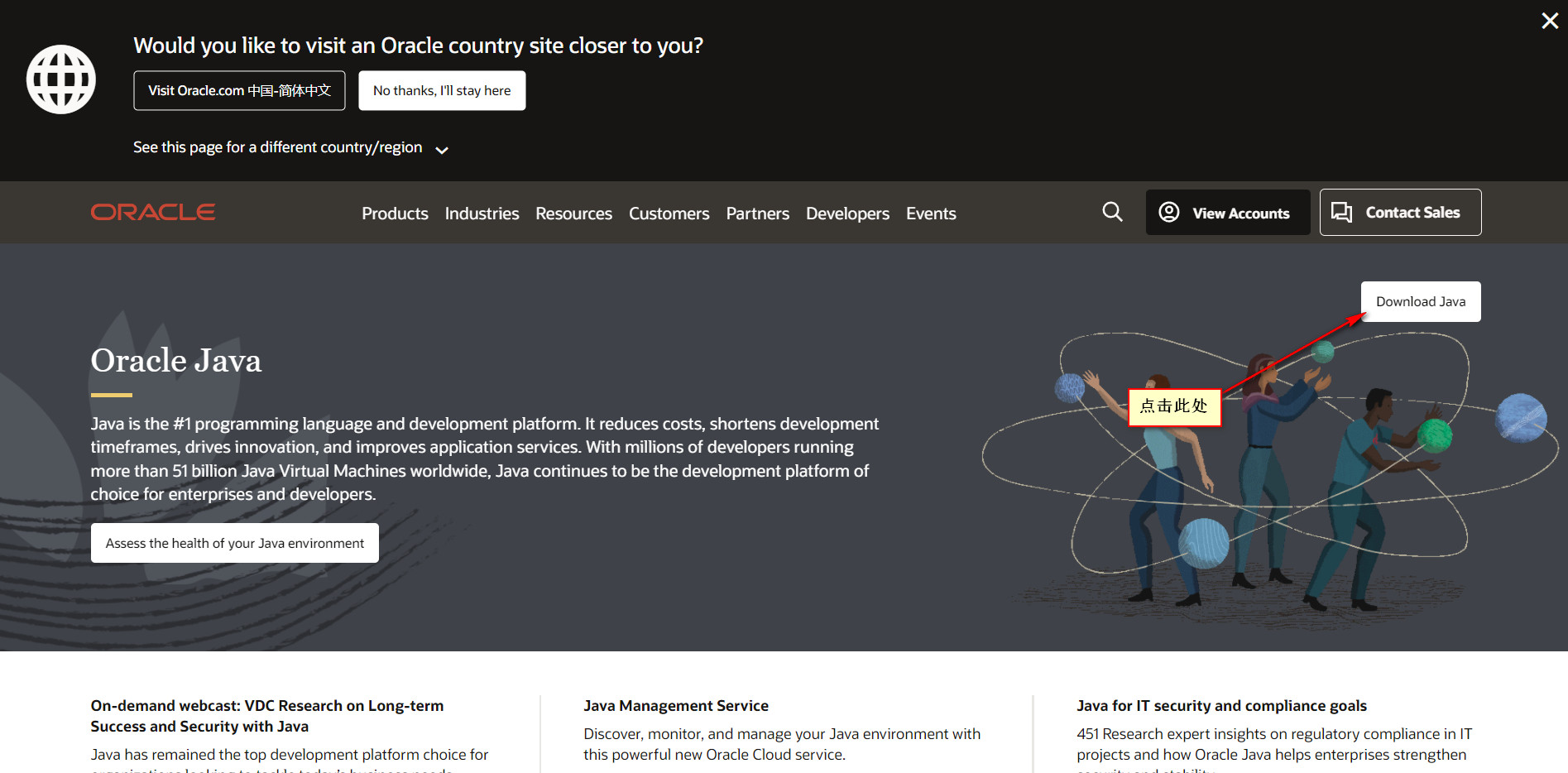Click Assess the health of your Java environment
This screenshot has height=773, width=1568.
[x=235, y=543]
